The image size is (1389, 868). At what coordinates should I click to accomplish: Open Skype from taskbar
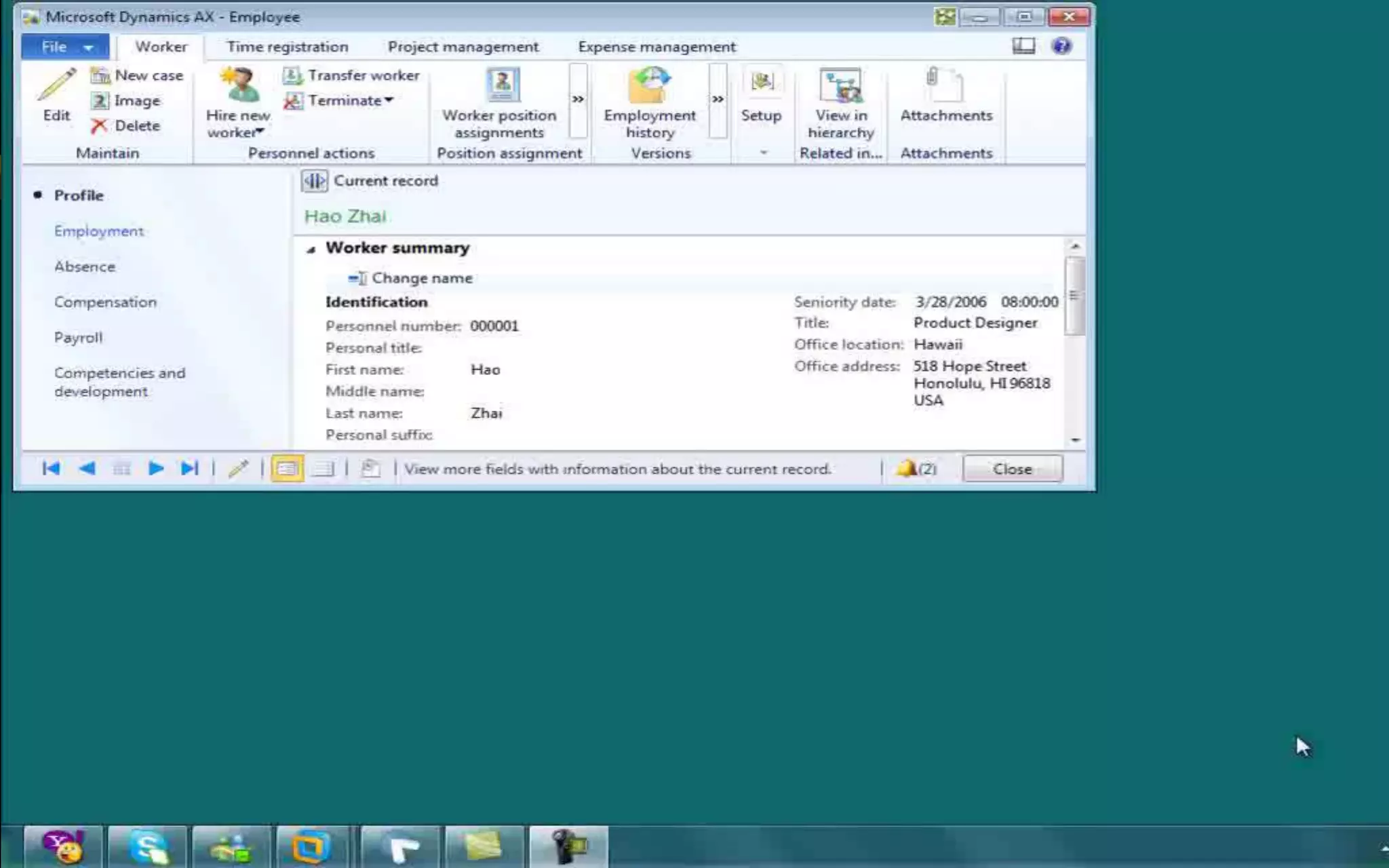pos(148,847)
